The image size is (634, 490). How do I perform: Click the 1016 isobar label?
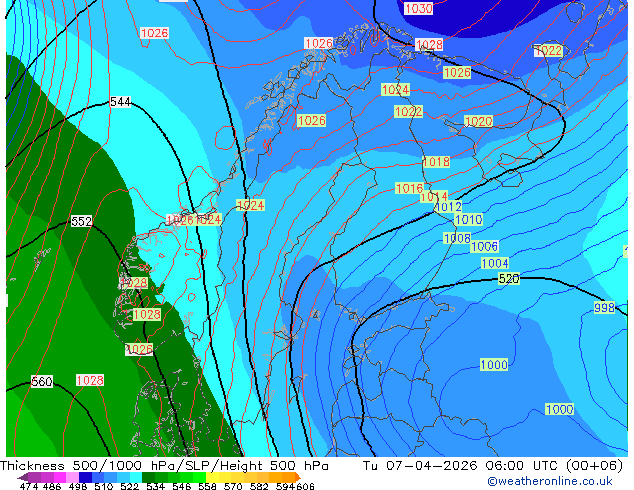[x=409, y=188]
